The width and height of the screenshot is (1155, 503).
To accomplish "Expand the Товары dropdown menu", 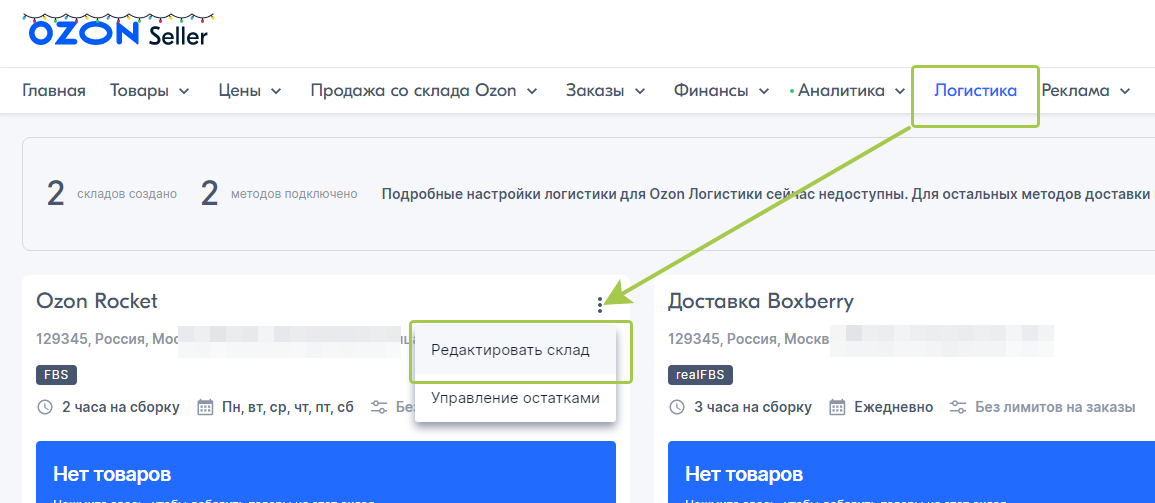I will click(149, 91).
